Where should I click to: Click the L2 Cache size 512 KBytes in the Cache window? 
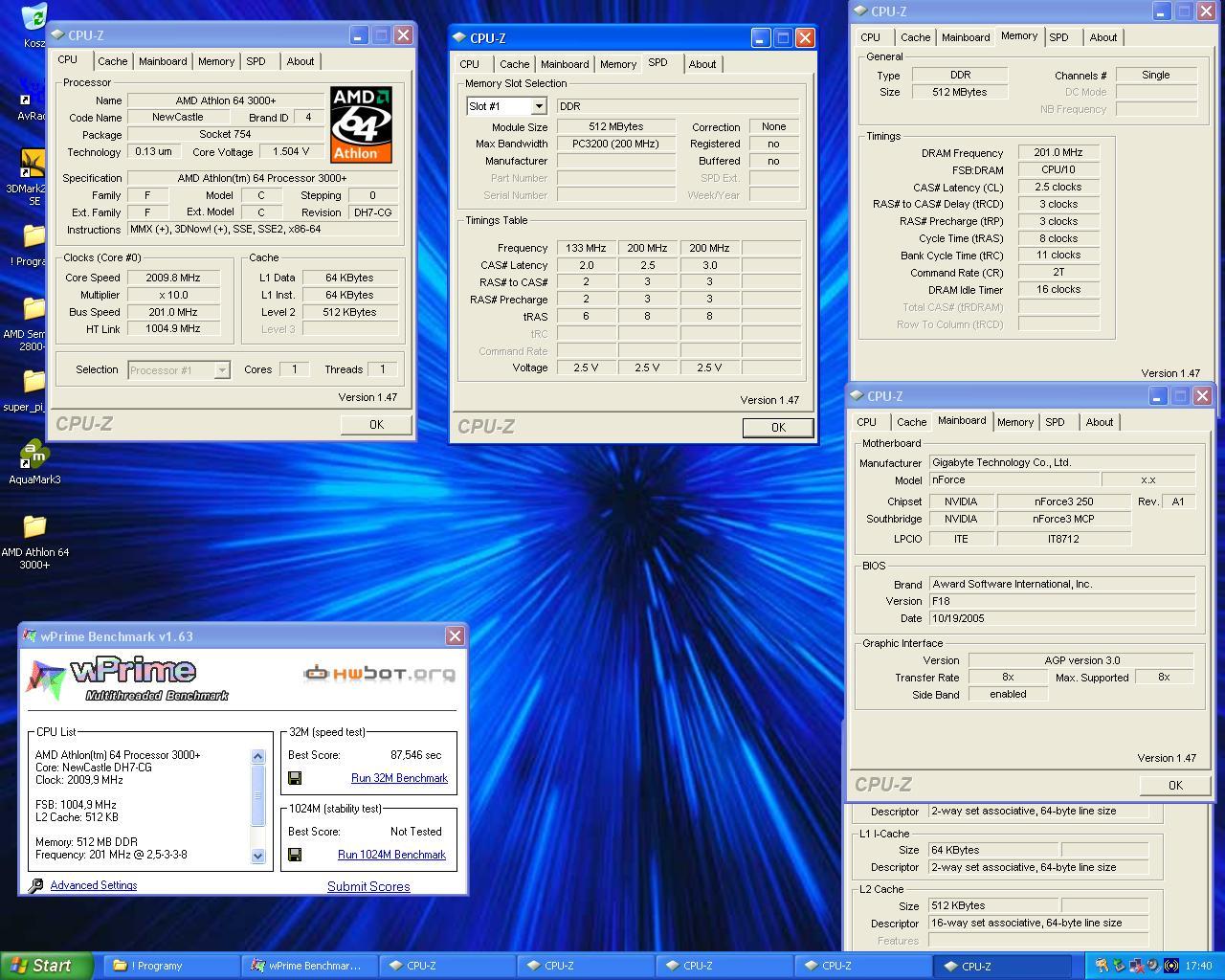click(x=994, y=905)
